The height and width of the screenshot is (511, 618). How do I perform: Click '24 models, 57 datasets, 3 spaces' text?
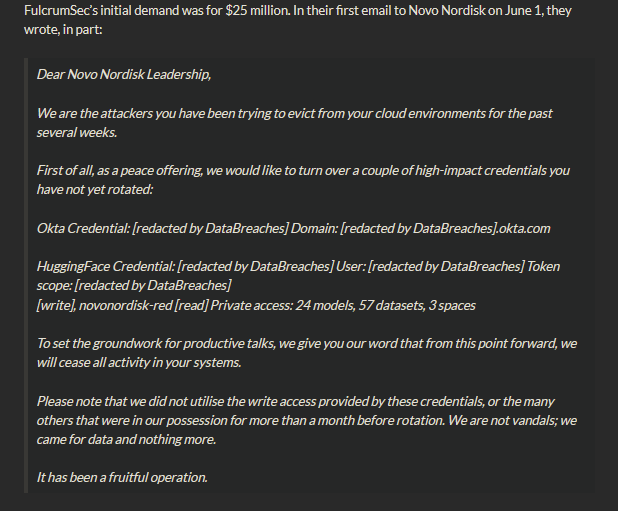pos(385,305)
